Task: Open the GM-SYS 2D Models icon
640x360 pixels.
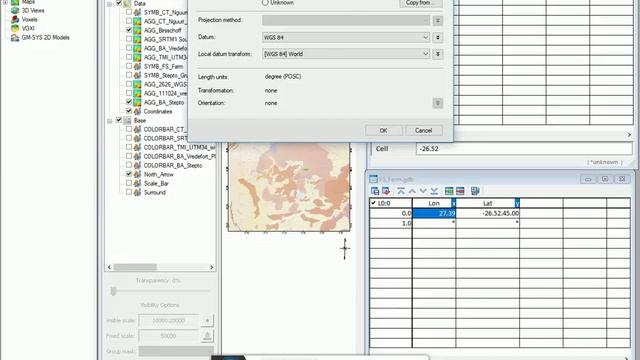Action: (x=15, y=38)
